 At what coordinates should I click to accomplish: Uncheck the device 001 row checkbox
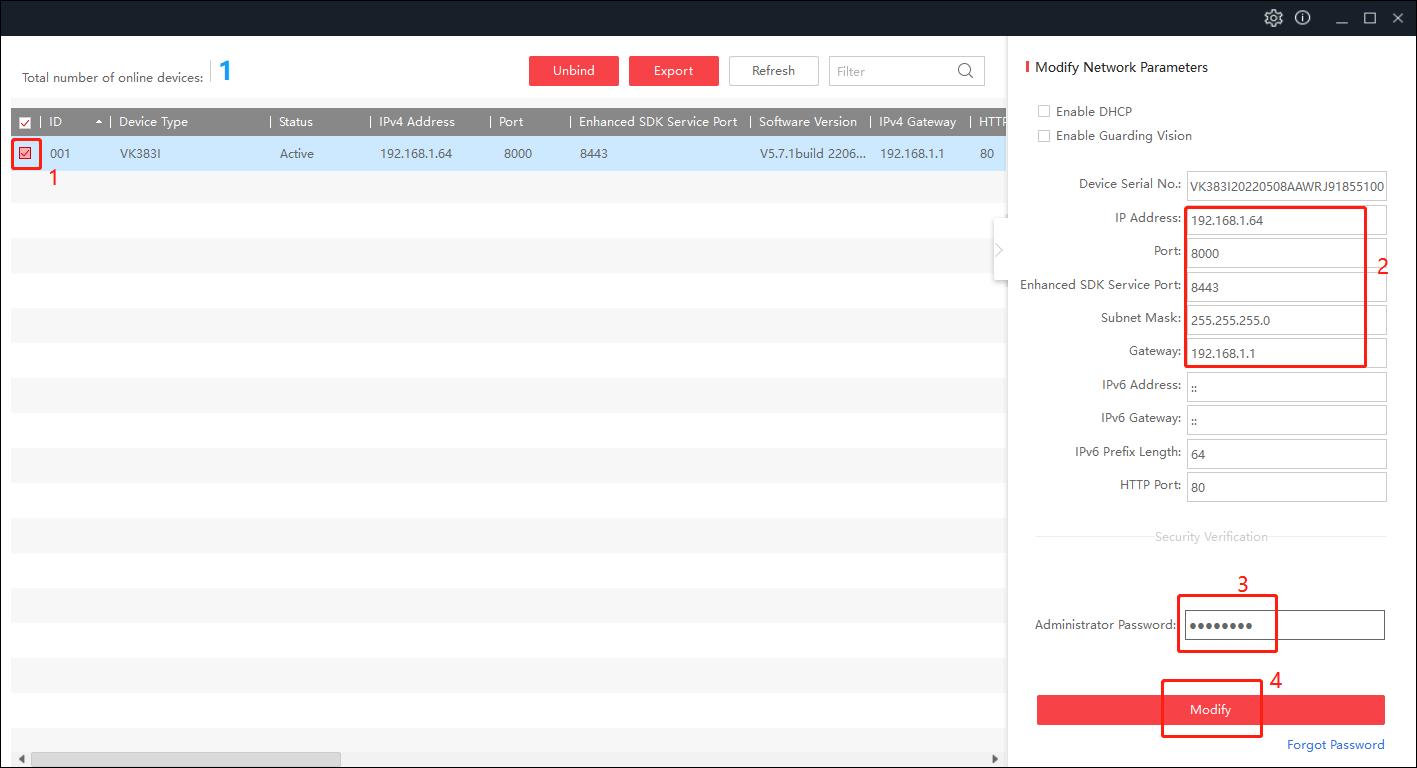pos(25,153)
